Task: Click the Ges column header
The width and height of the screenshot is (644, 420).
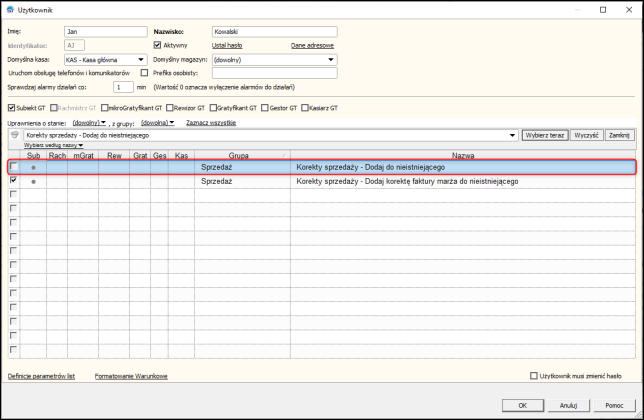Action: coord(159,156)
